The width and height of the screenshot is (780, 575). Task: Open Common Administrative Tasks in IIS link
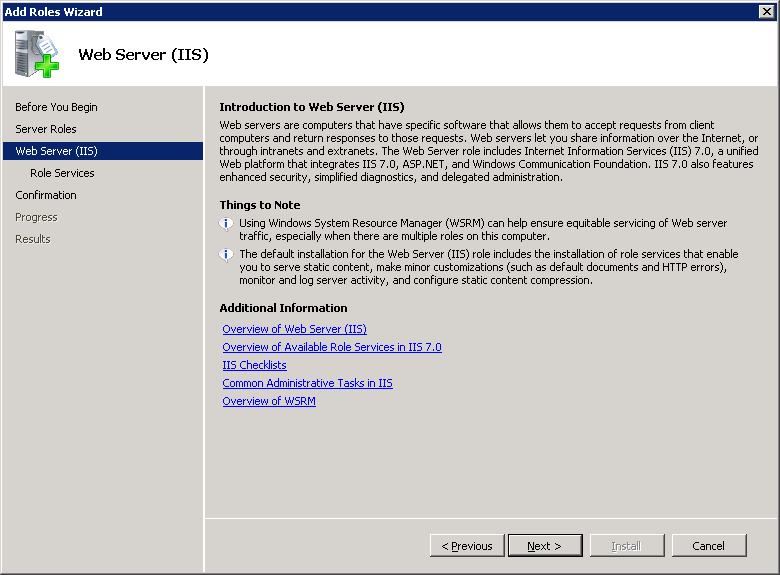click(307, 383)
